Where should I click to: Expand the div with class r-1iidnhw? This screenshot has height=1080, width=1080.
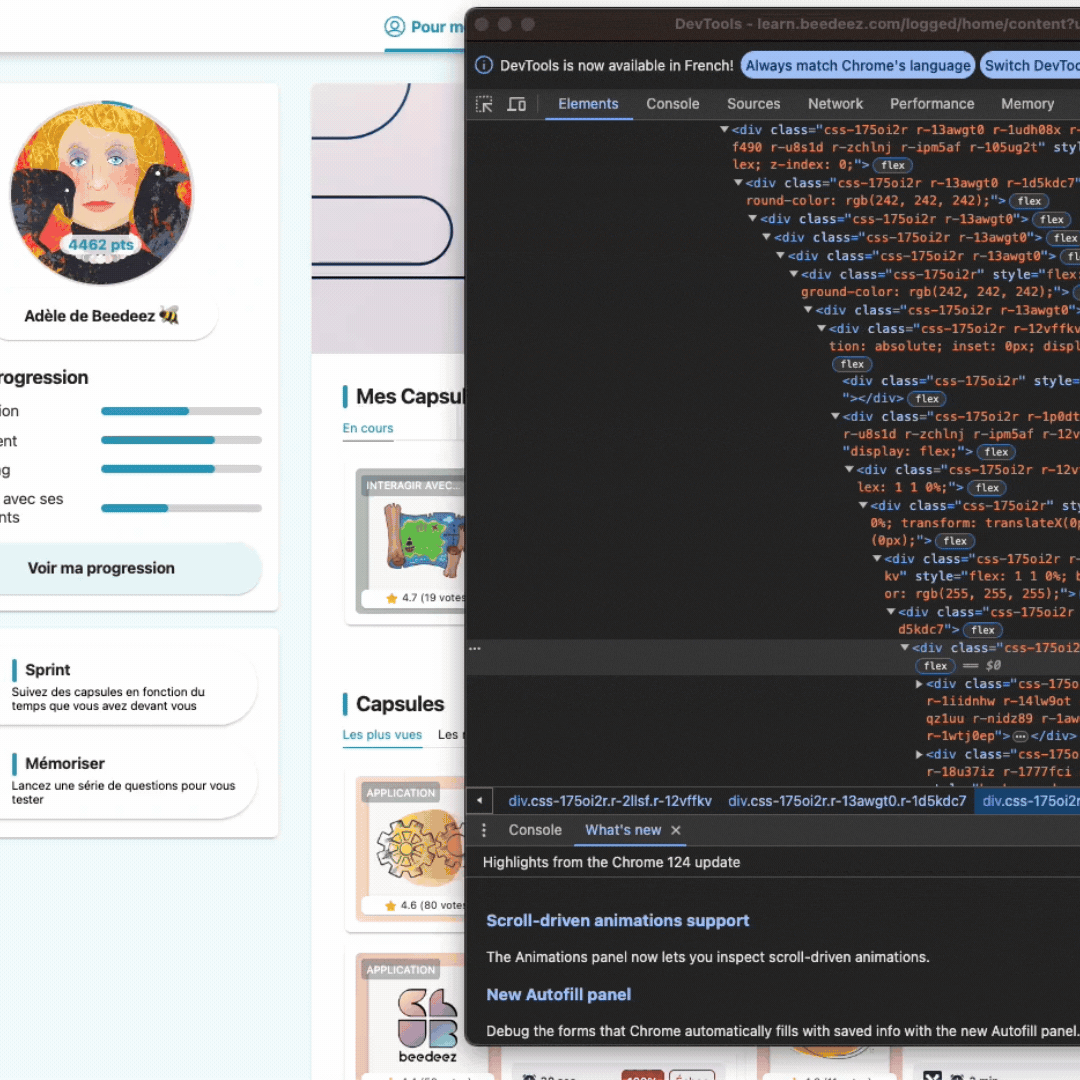(919, 684)
